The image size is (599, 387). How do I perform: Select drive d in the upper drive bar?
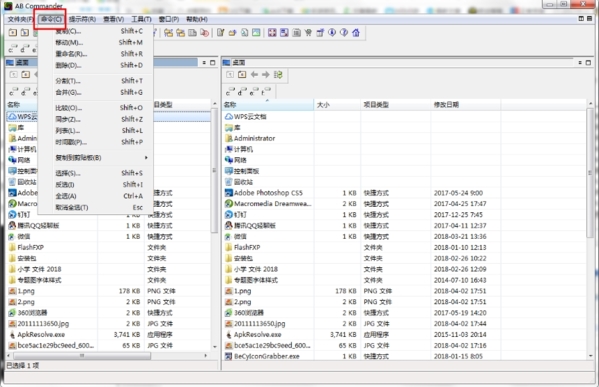tap(24, 49)
